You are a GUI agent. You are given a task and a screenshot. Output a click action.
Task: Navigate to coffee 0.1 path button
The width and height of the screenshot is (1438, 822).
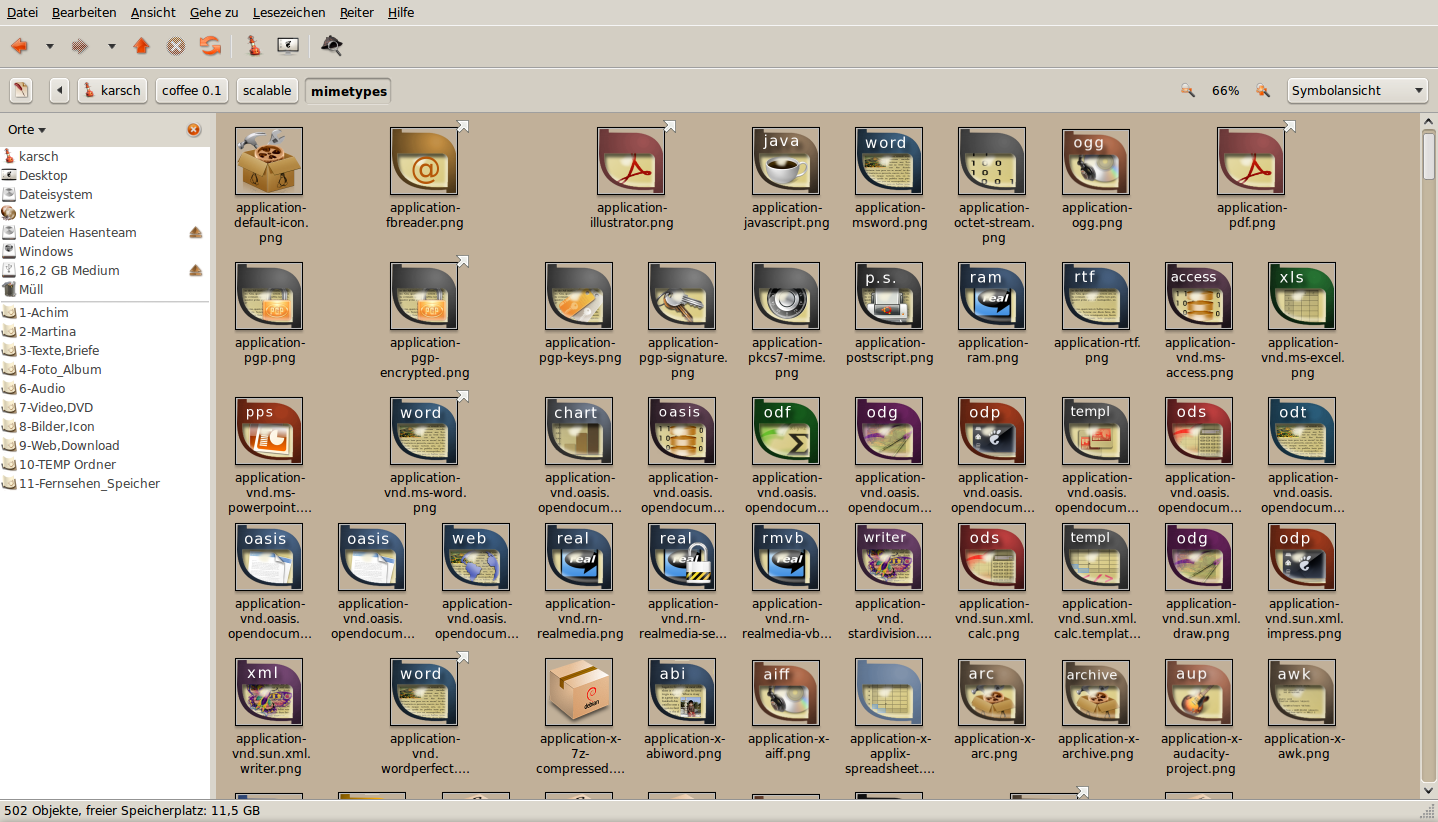coord(192,90)
